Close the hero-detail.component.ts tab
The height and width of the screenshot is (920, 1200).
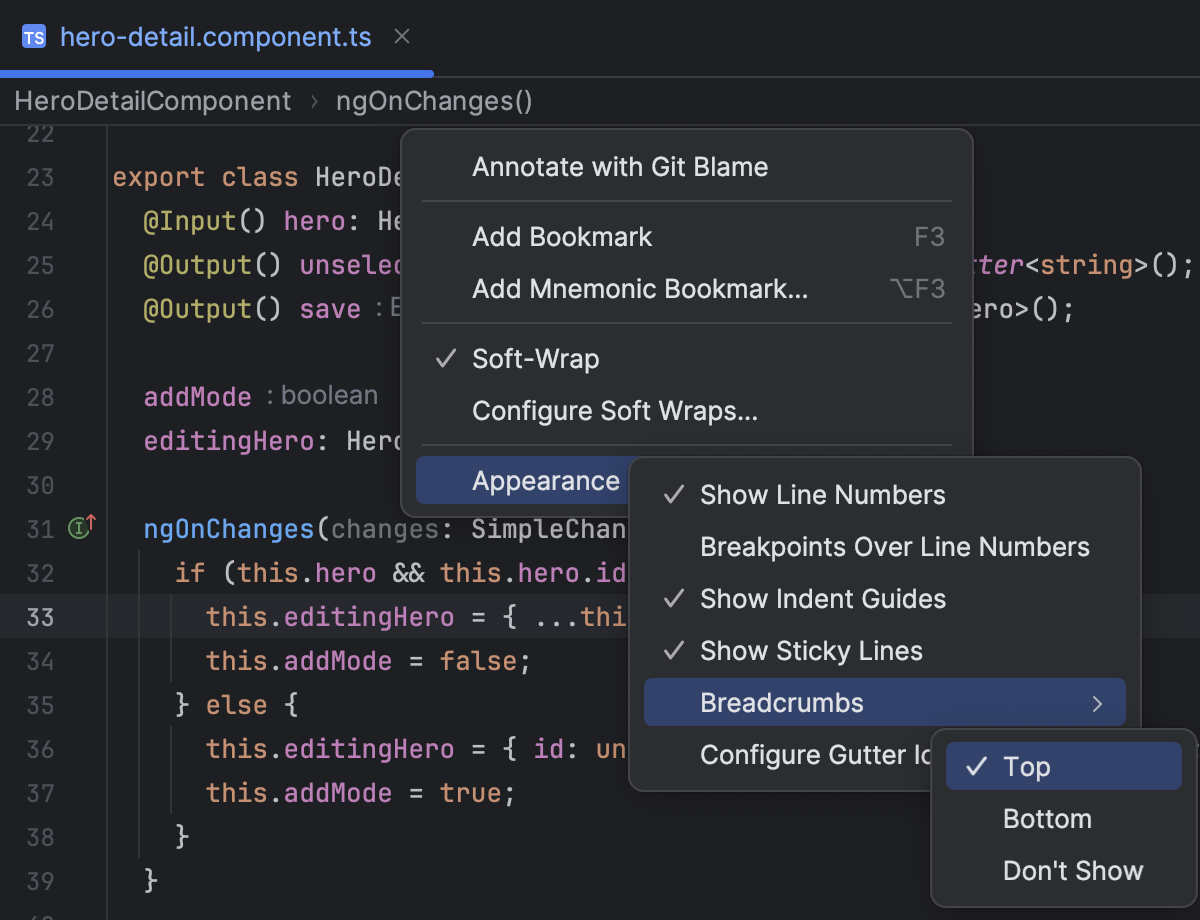coord(401,37)
